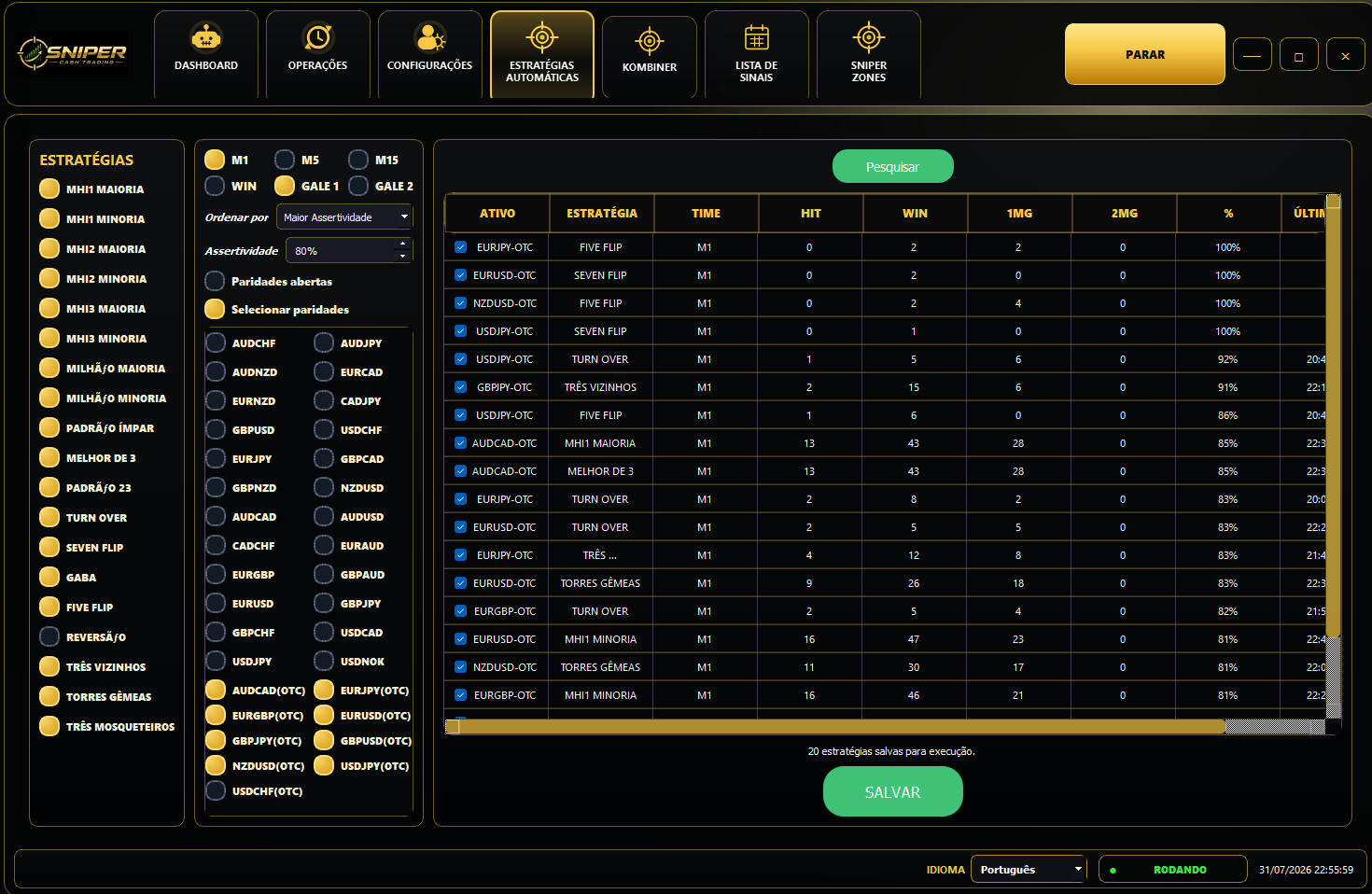This screenshot has width=1372, height=894.
Task: Open the Dashboard robot icon
Action: pyautogui.click(x=206, y=37)
